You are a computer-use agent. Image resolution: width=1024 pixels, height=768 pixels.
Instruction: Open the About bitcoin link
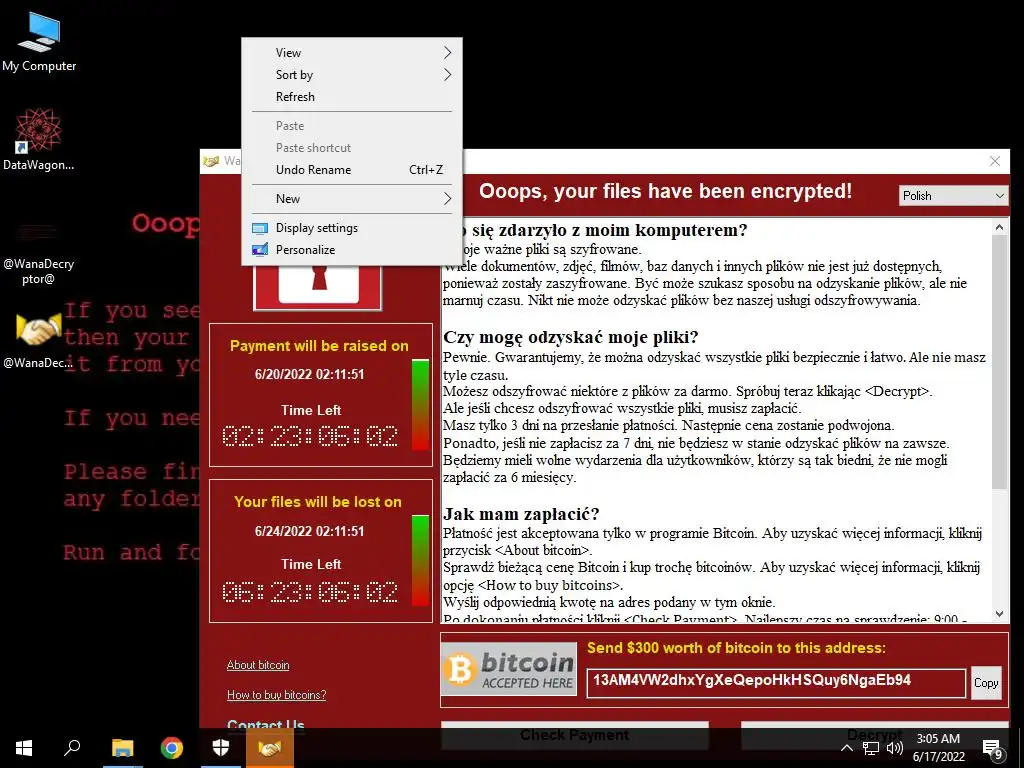[258, 665]
